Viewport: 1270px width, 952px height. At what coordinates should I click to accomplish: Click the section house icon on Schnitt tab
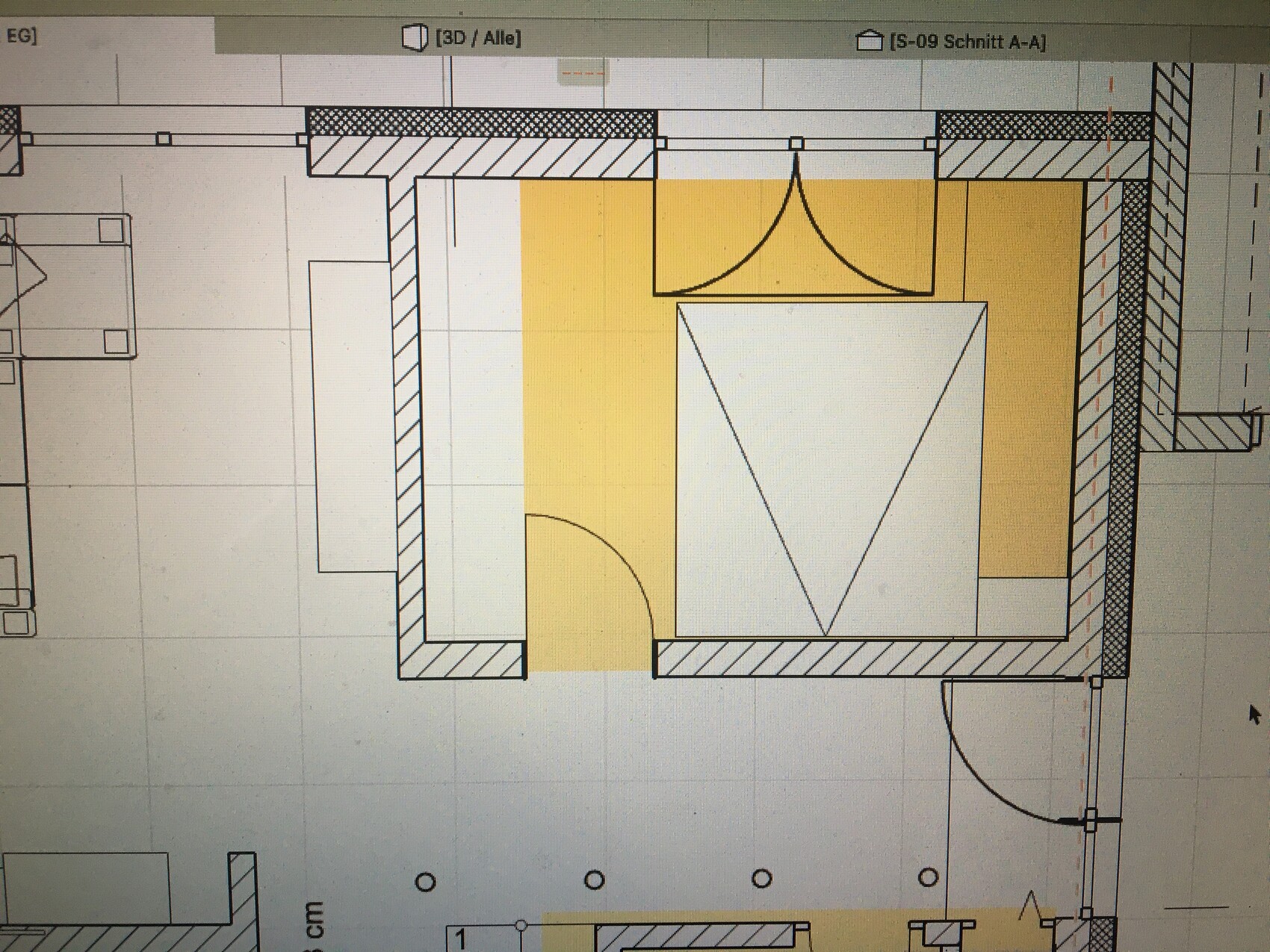868,40
